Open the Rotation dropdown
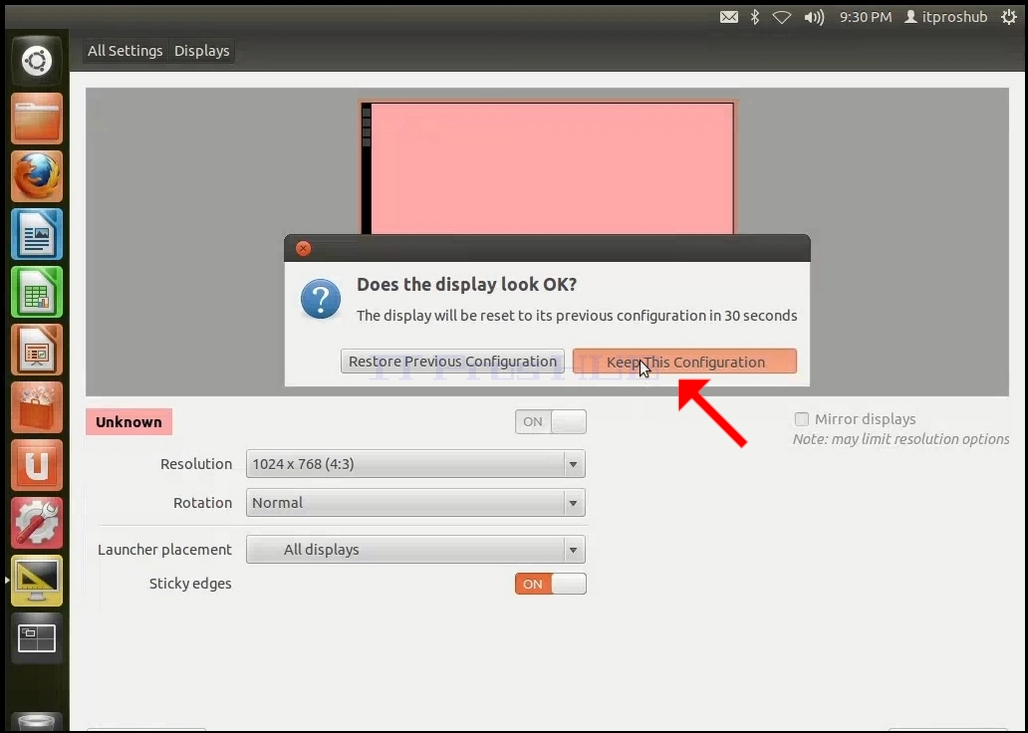Viewport: 1028px width, 733px height. point(416,503)
